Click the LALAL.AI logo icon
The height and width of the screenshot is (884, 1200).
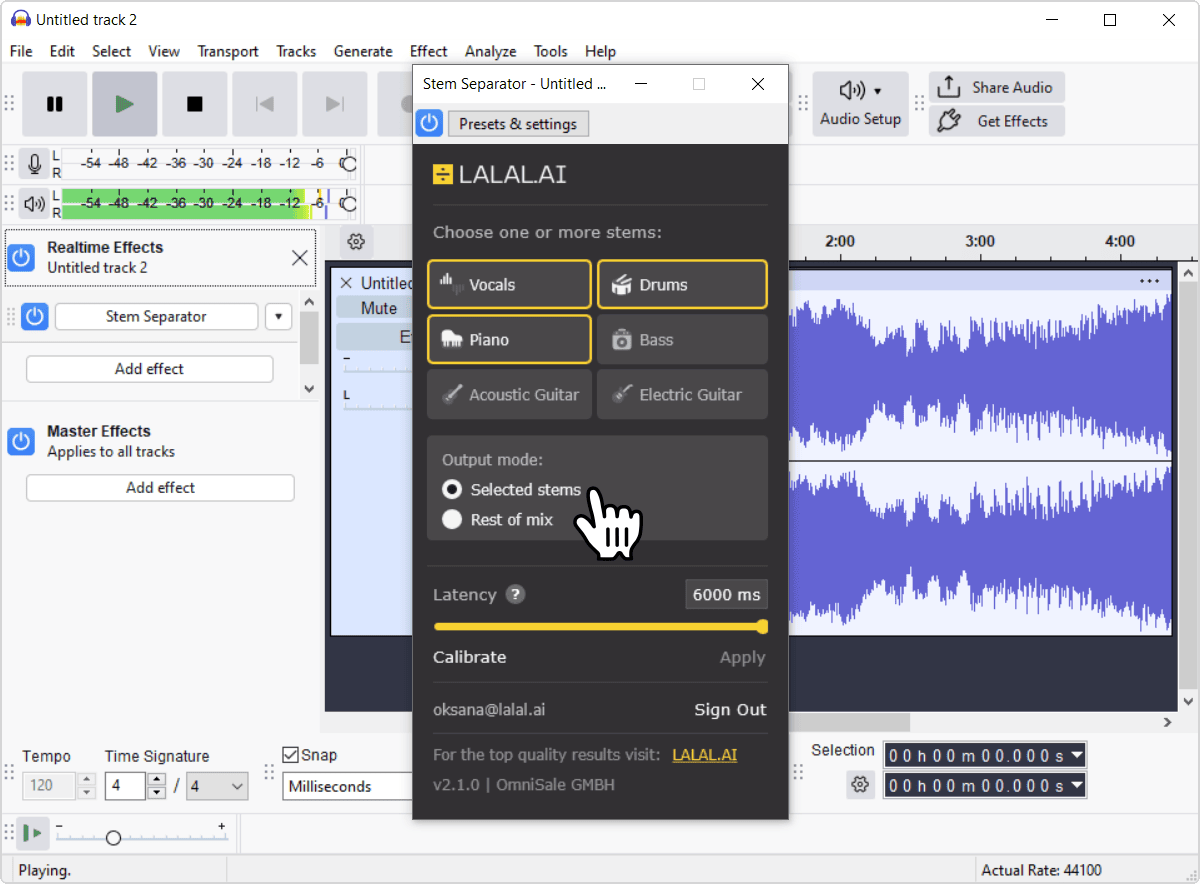443,175
